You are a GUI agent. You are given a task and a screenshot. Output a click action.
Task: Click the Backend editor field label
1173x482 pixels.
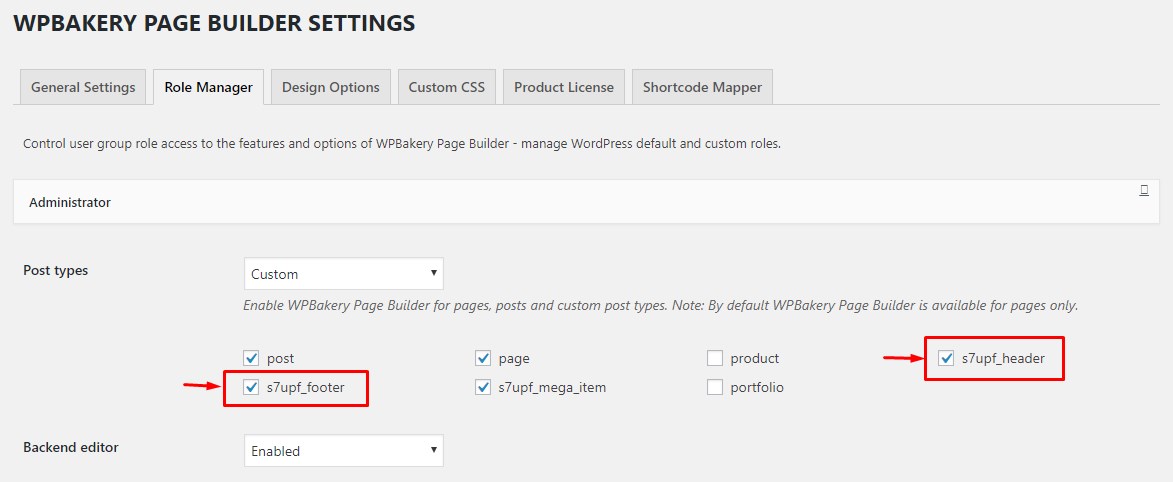click(x=71, y=447)
